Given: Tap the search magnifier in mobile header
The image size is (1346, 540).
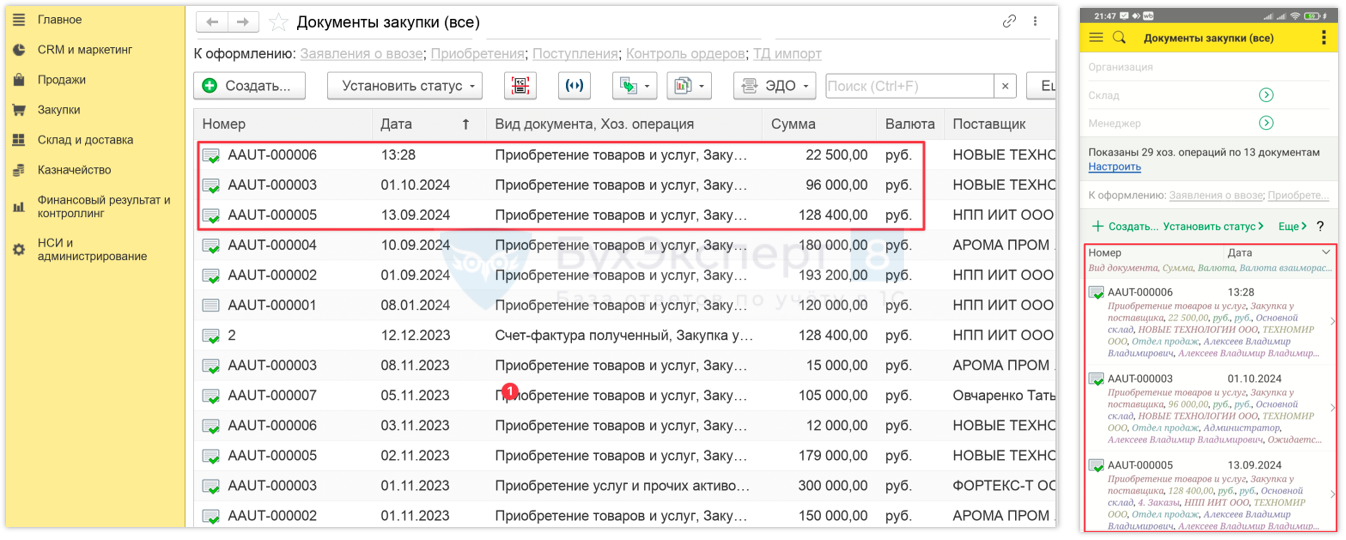Looking at the screenshot, I should [1119, 38].
